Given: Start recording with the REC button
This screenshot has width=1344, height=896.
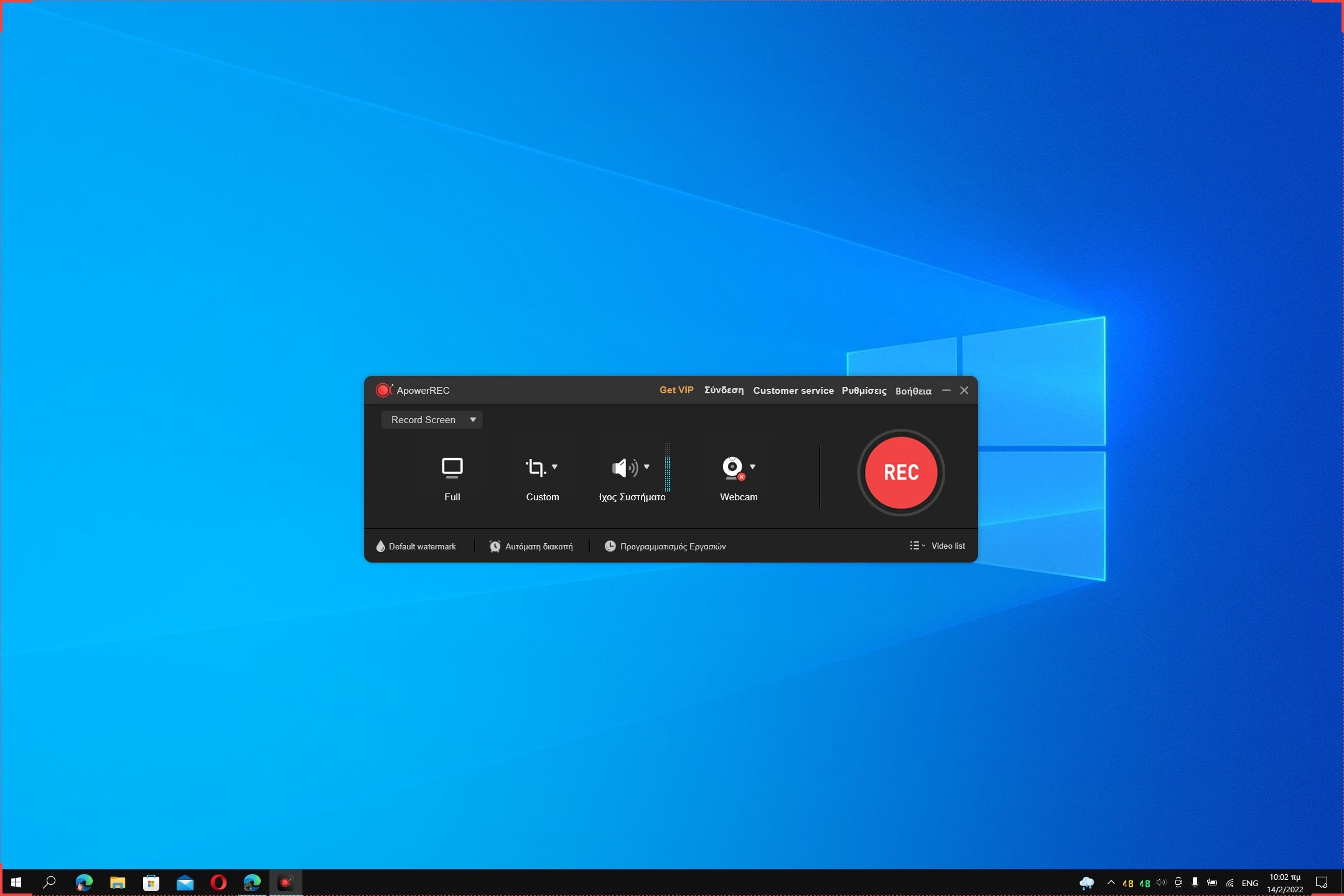Looking at the screenshot, I should (x=900, y=472).
